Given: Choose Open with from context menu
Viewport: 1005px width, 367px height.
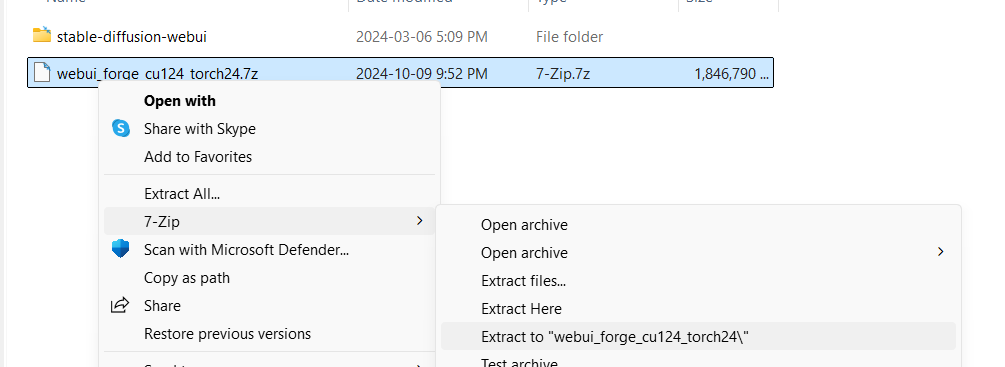Looking at the screenshot, I should (x=179, y=101).
